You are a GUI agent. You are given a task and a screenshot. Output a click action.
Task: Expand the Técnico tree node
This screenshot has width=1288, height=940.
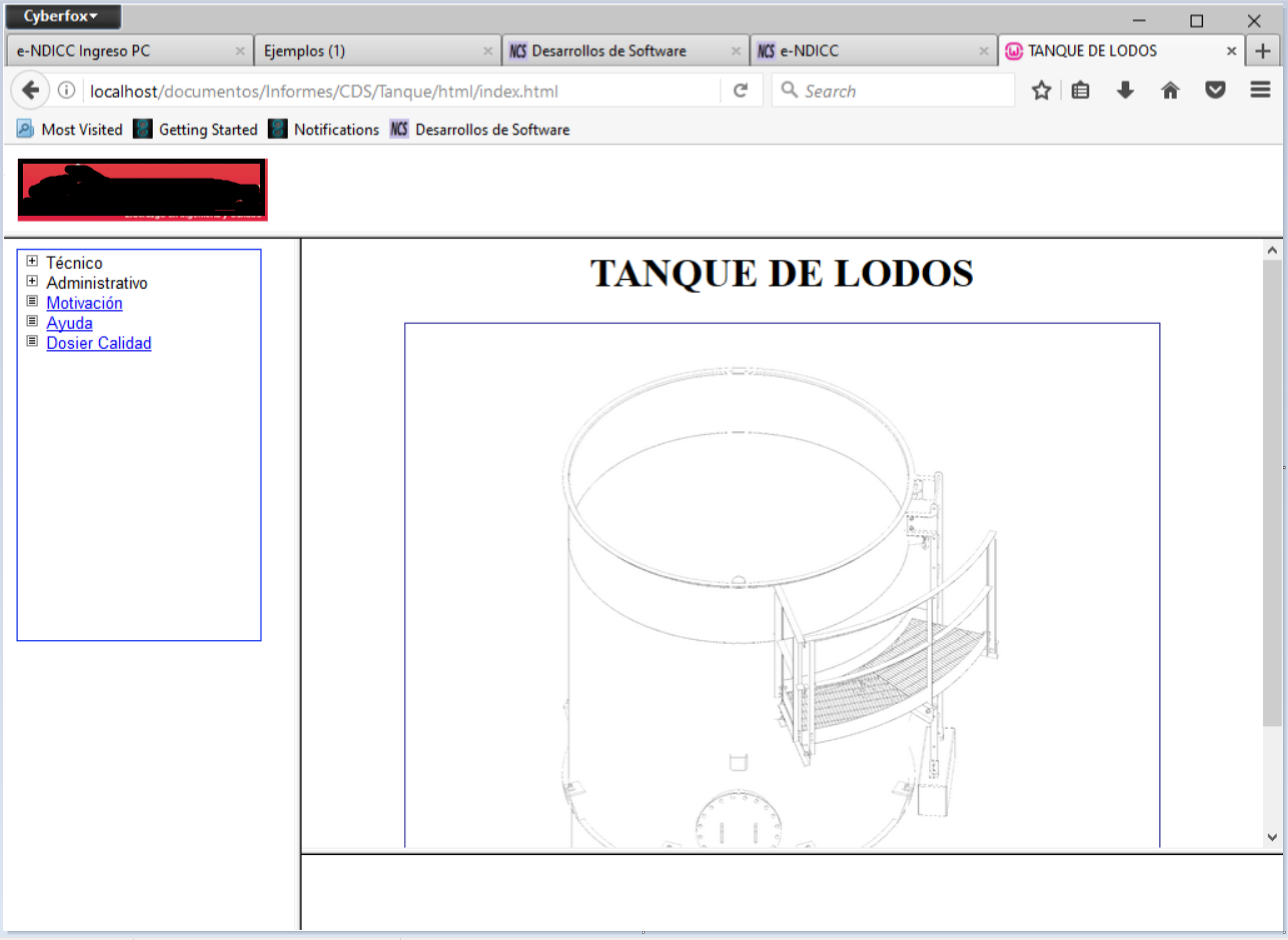(33, 261)
